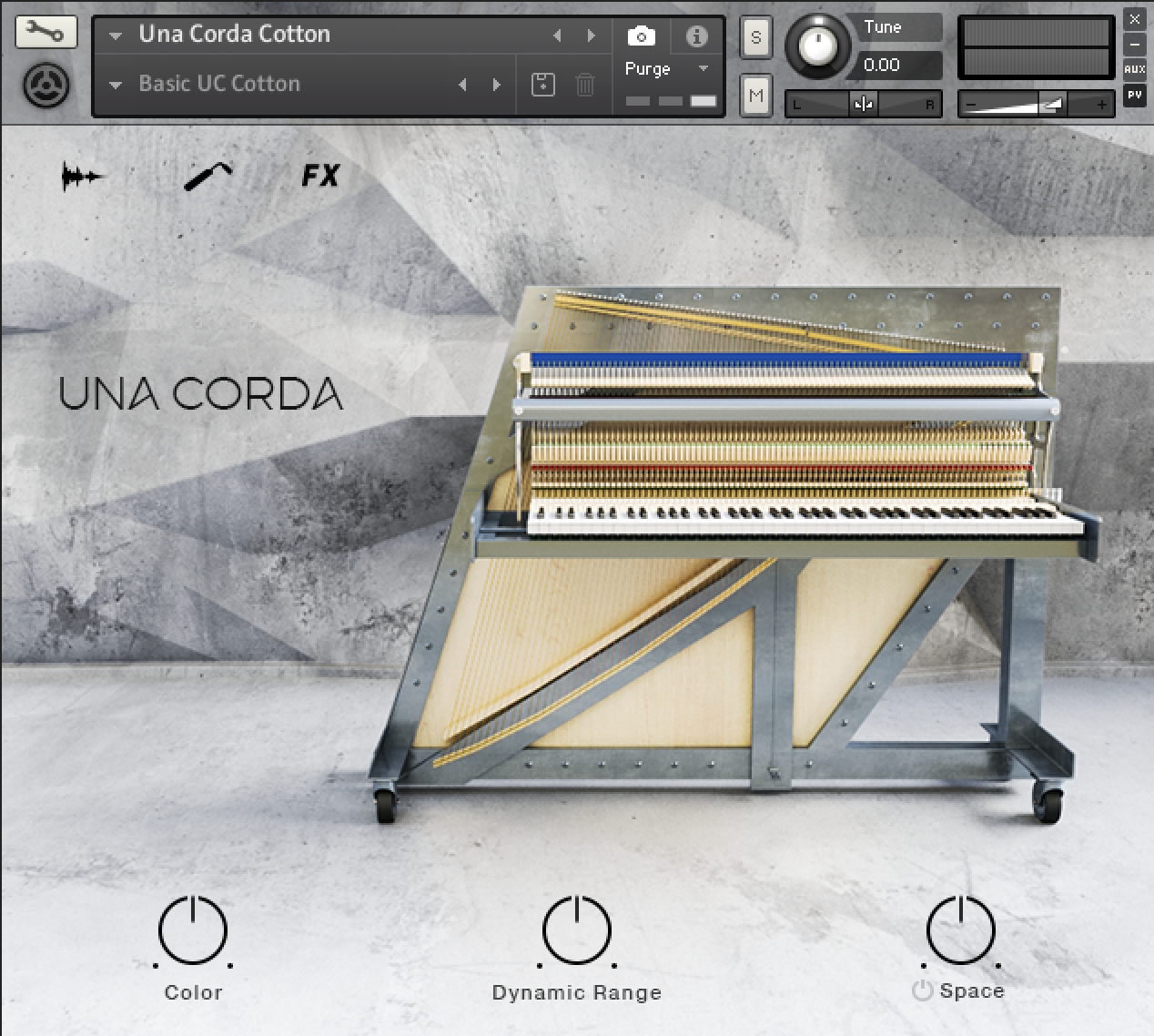Open instrument info with the i icon
Screen dimensions: 1154x1036
point(696,35)
